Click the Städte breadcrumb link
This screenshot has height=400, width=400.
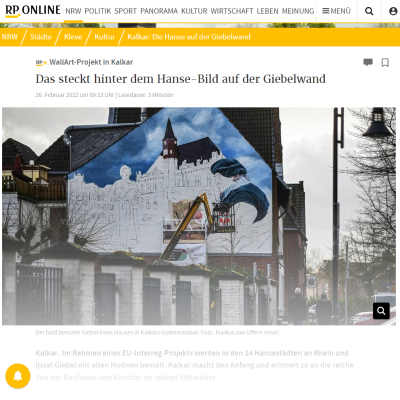[x=41, y=37]
